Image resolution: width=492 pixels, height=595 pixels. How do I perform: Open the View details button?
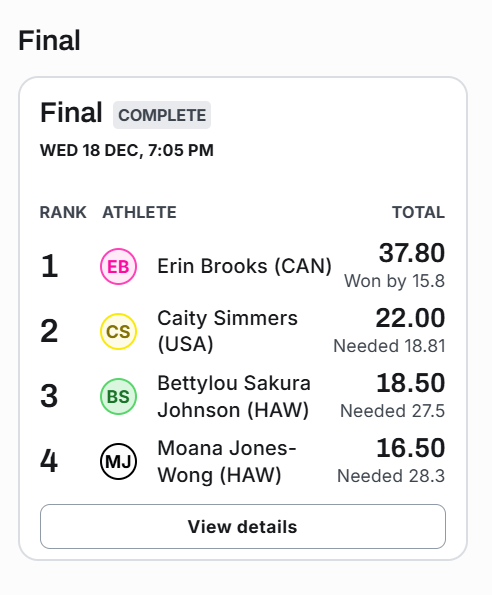click(243, 526)
